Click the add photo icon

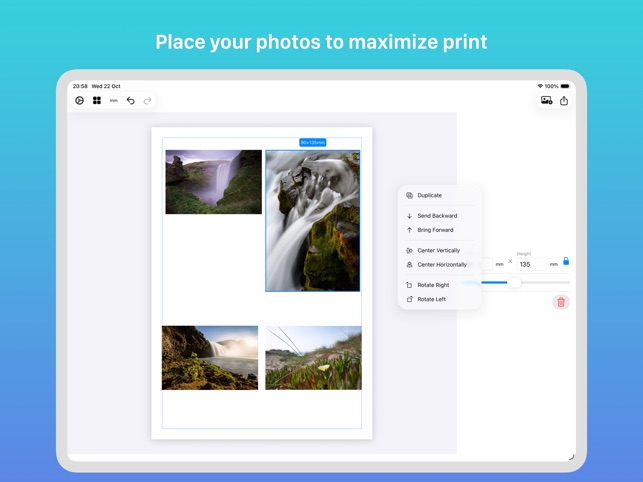(x=547, y=100)
